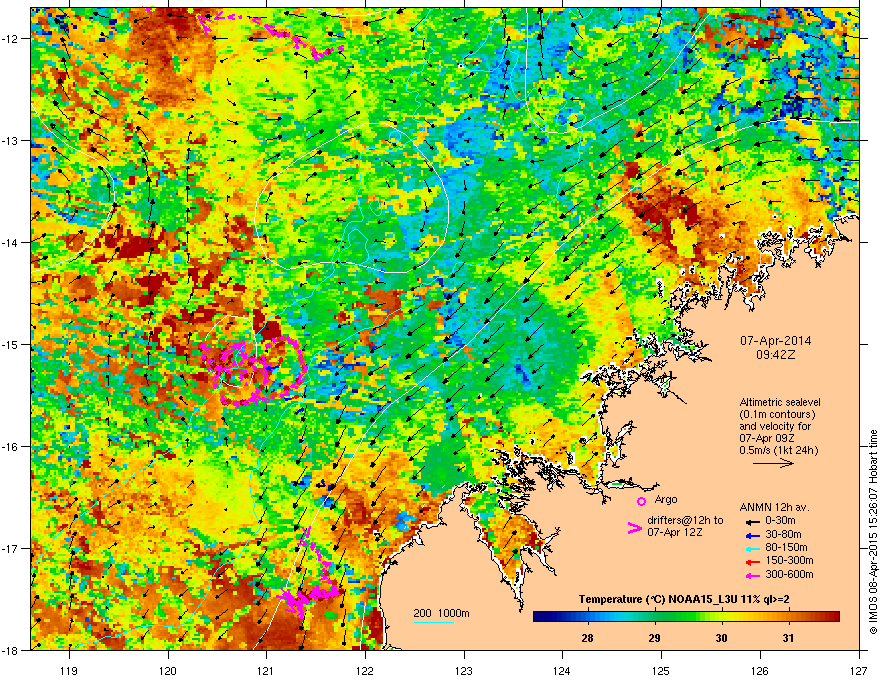Click the -17 latitude axis label
880x680 pixels.
tap(11, 548)
